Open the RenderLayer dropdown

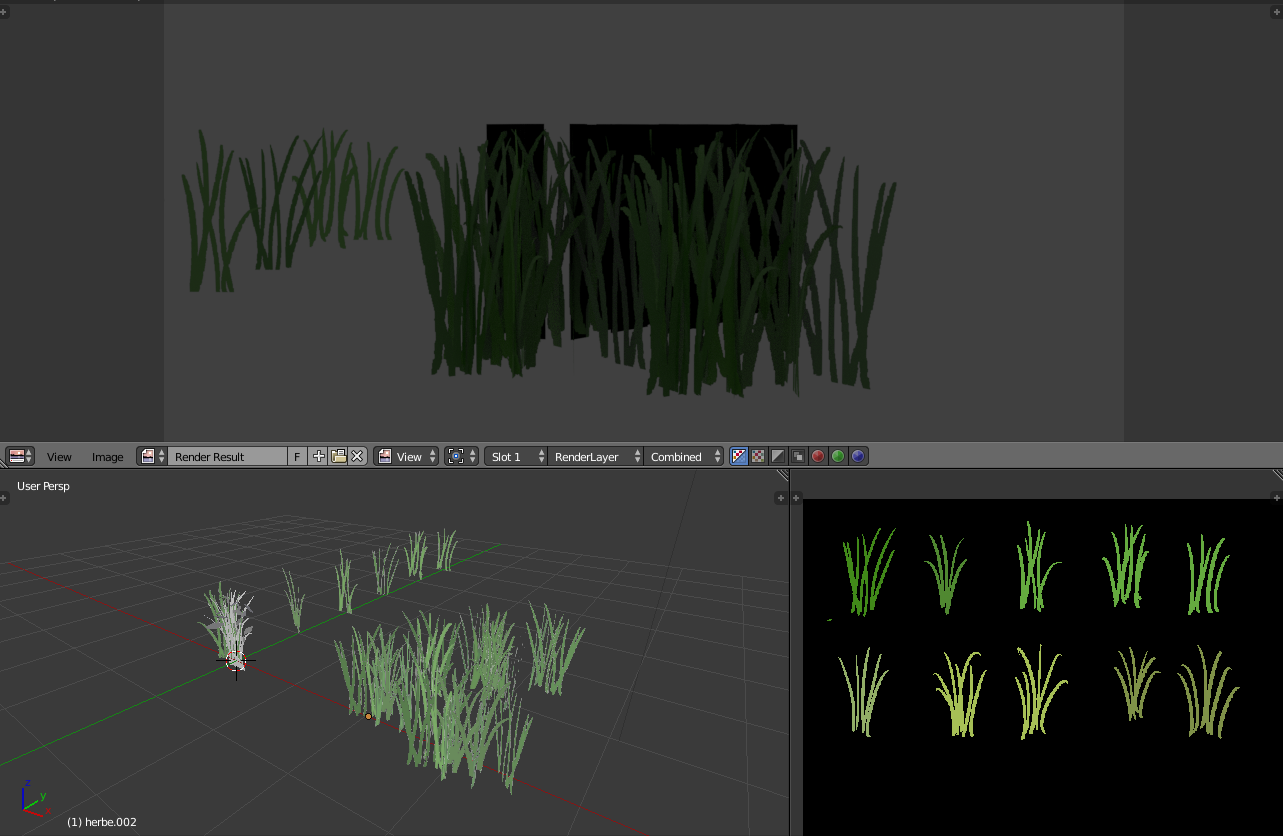coord(596,456)
